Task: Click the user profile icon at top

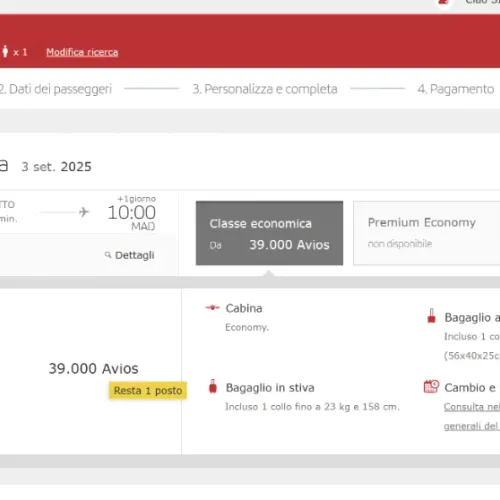Action: 444,2
